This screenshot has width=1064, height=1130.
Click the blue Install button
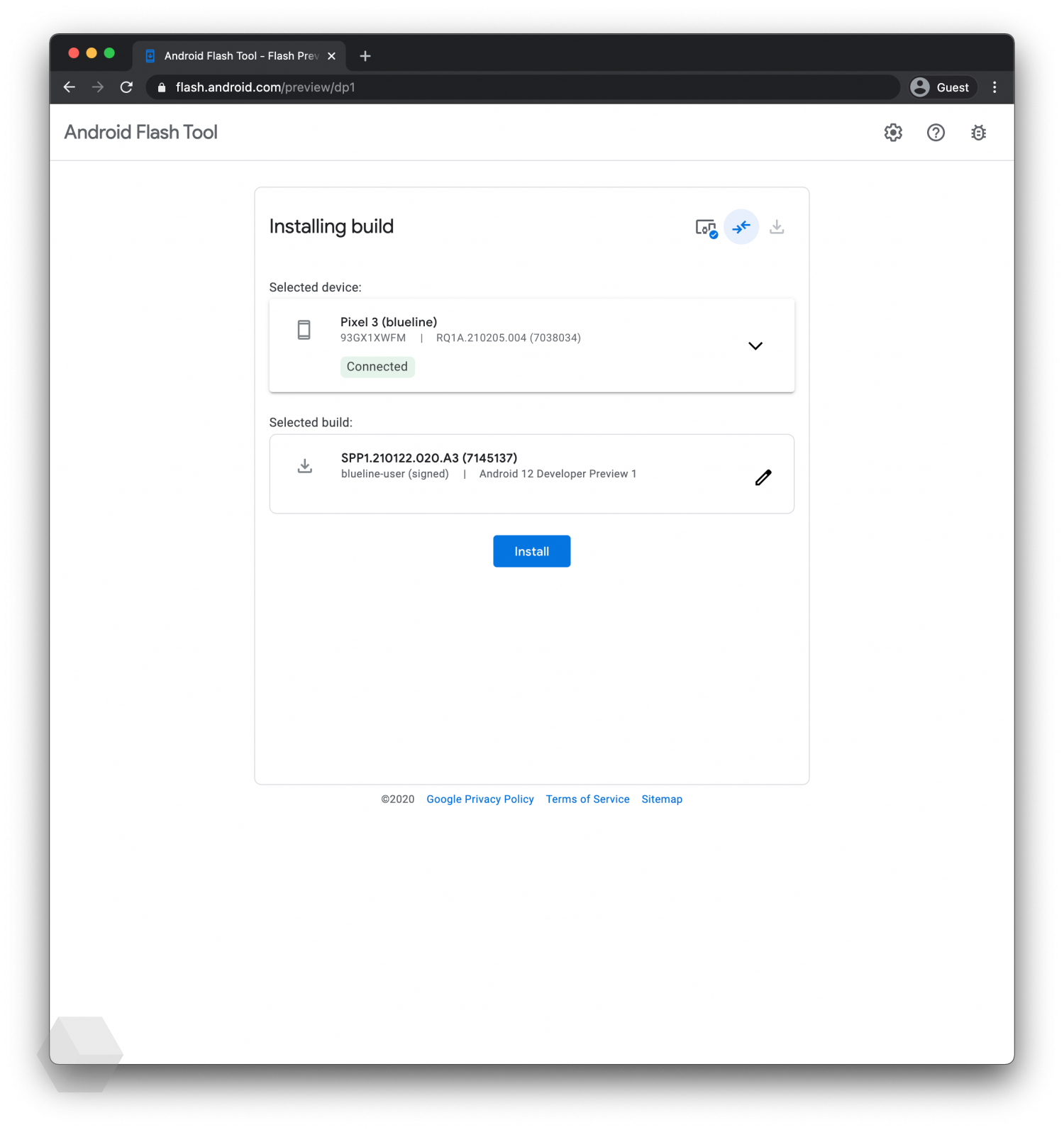532,551
